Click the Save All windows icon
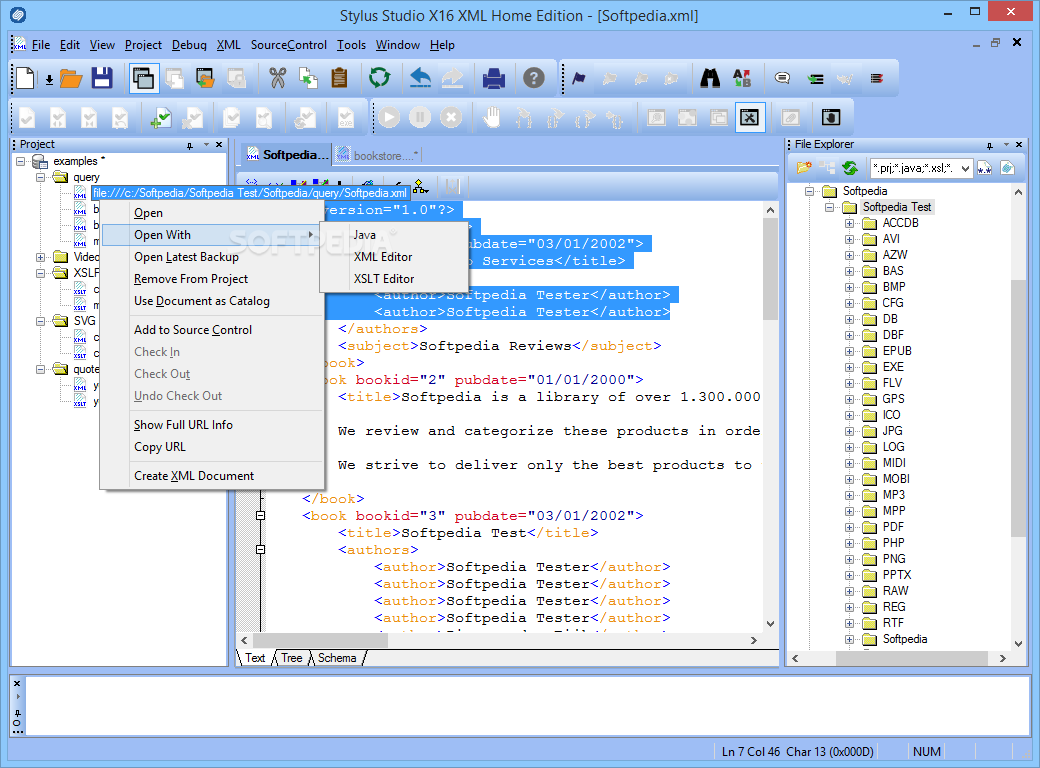The height and width of the screenshot is (768, 1040). 144,78
